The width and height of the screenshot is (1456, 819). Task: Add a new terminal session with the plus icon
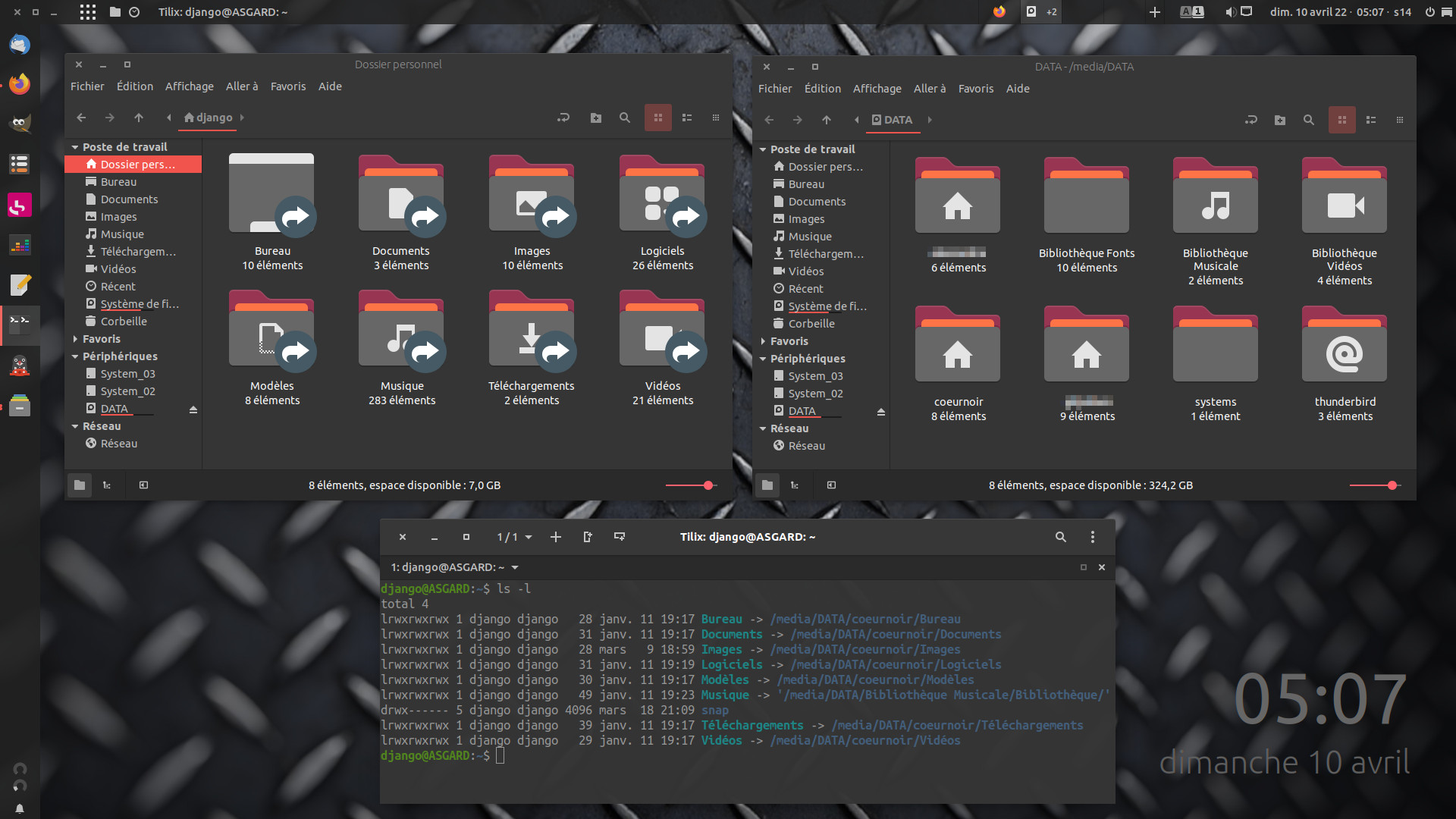[x=556, y=537]
